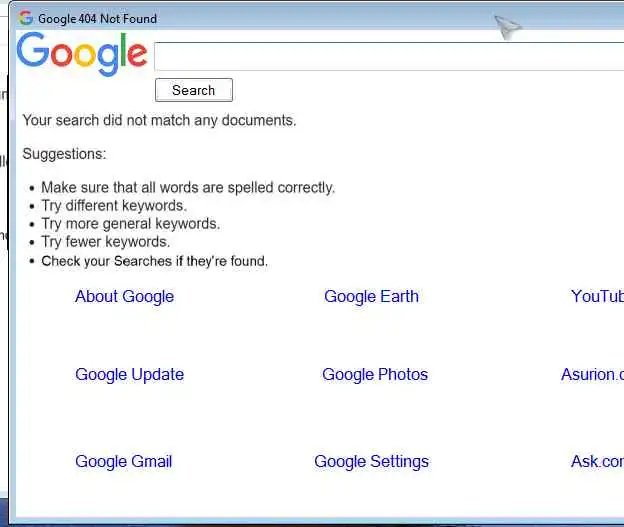Click the Google favicon in the title bar
The width and height of the screenshot is (624, 527).
25,18
